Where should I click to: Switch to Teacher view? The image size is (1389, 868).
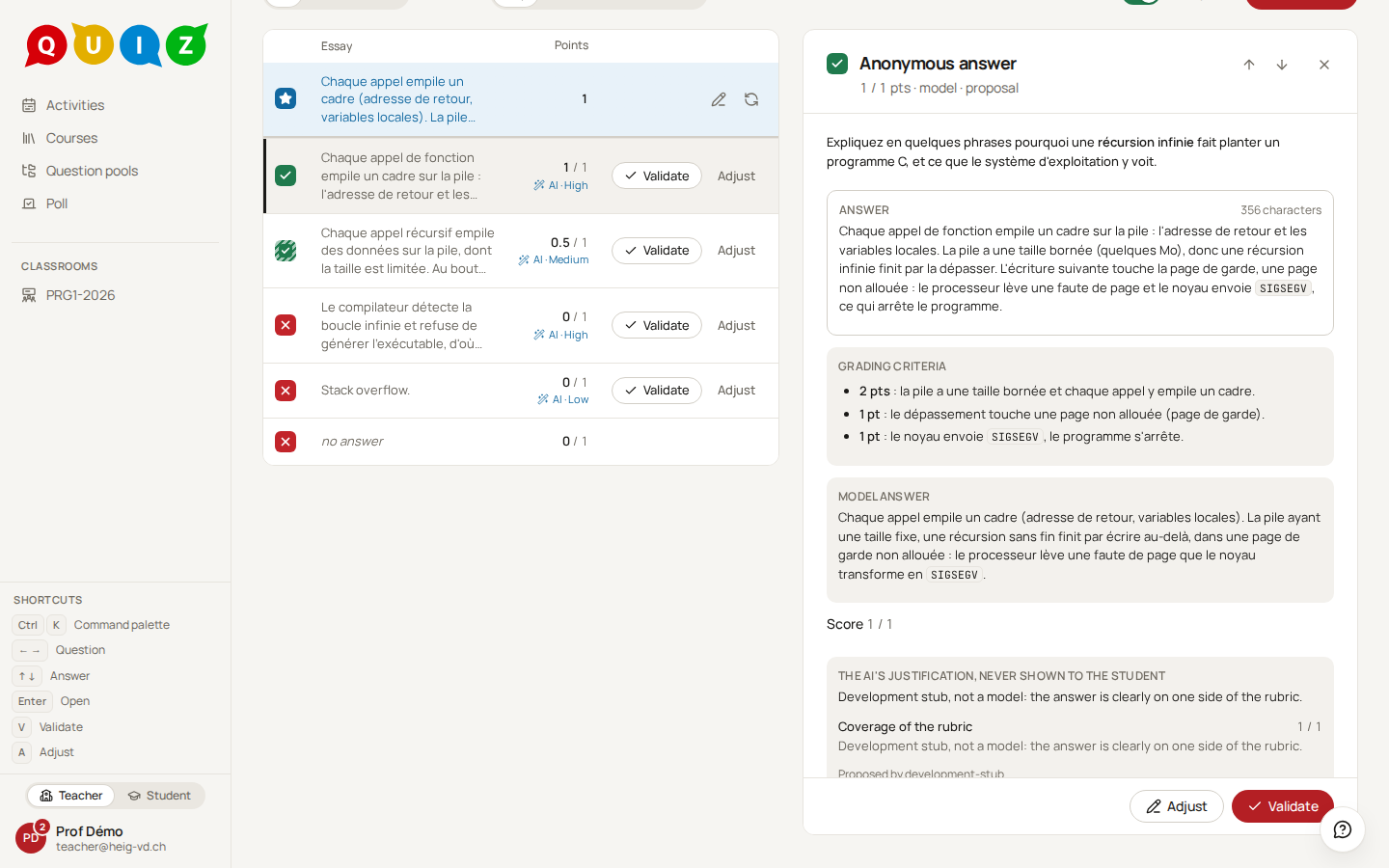coord(71,796)
